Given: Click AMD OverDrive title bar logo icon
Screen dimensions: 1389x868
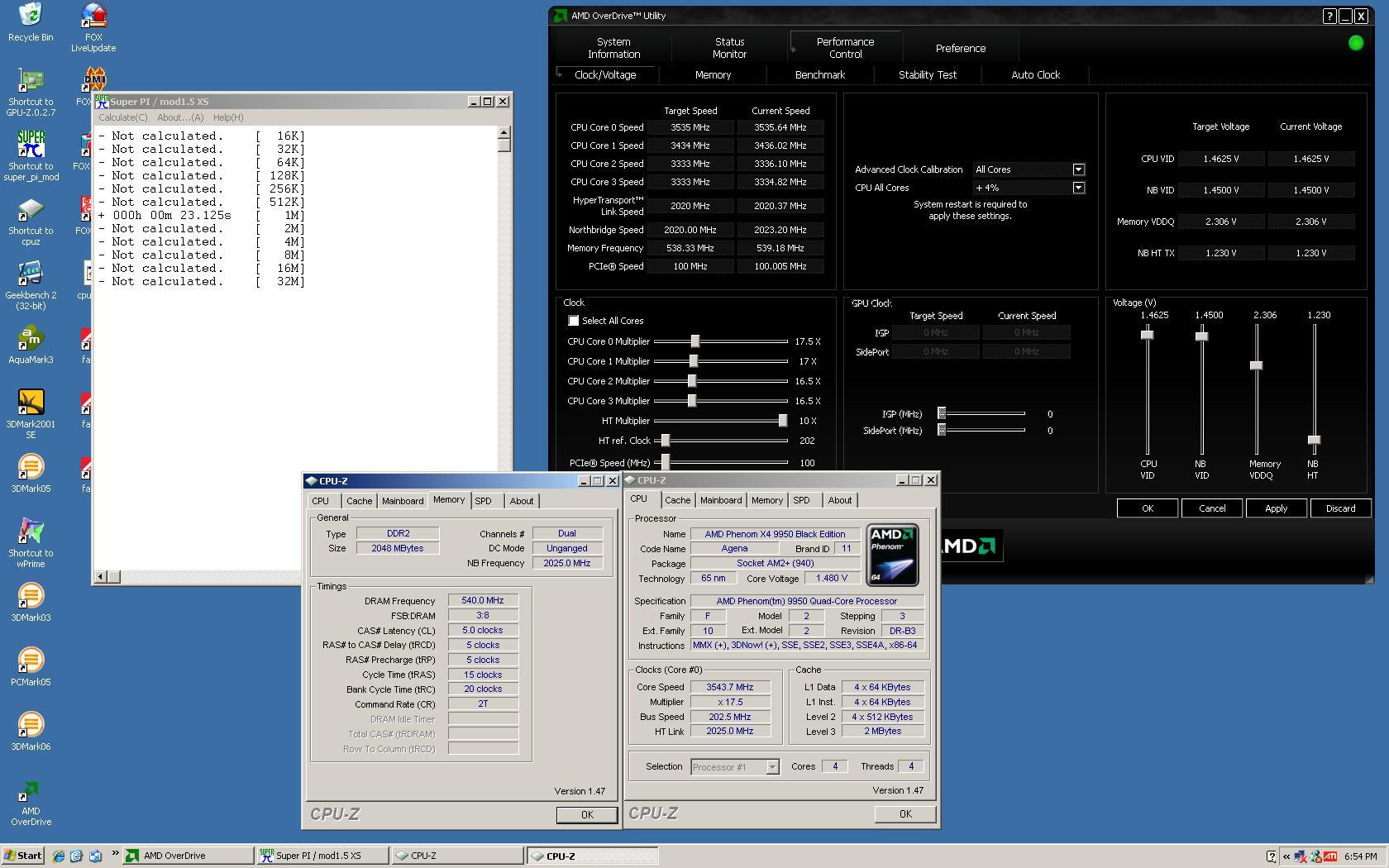Looking at the screenshot, I should click(561, 16).
